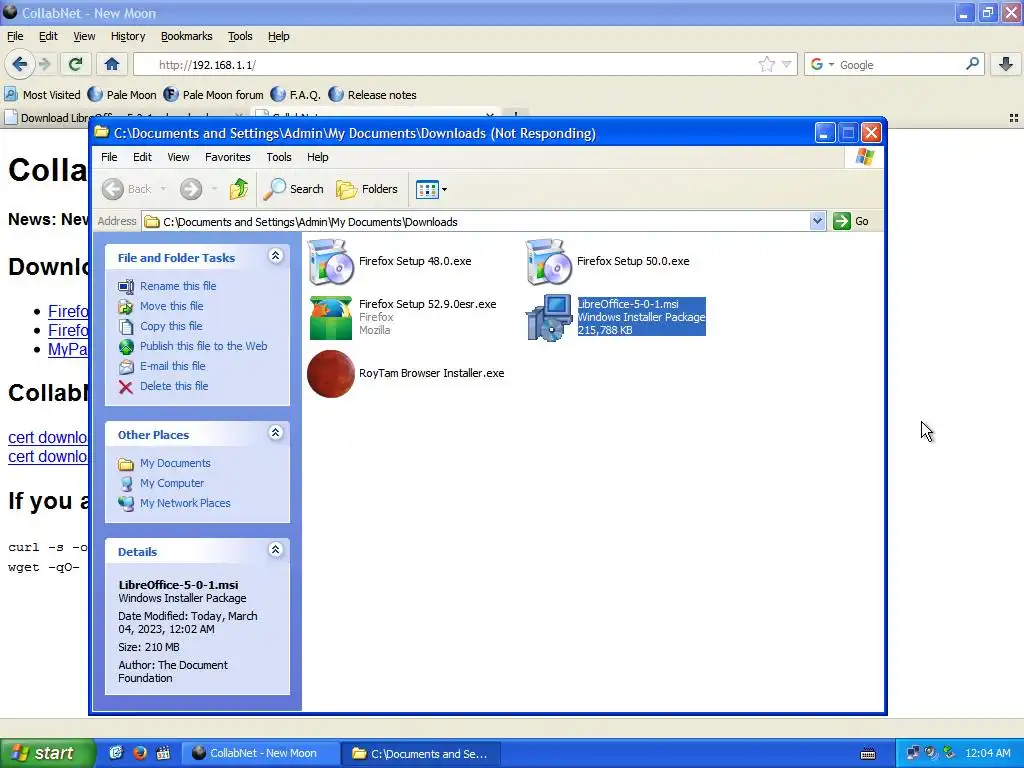1024x768 pixels.
Task: Click the browser Forward arrow button
Action: (44, 64)
